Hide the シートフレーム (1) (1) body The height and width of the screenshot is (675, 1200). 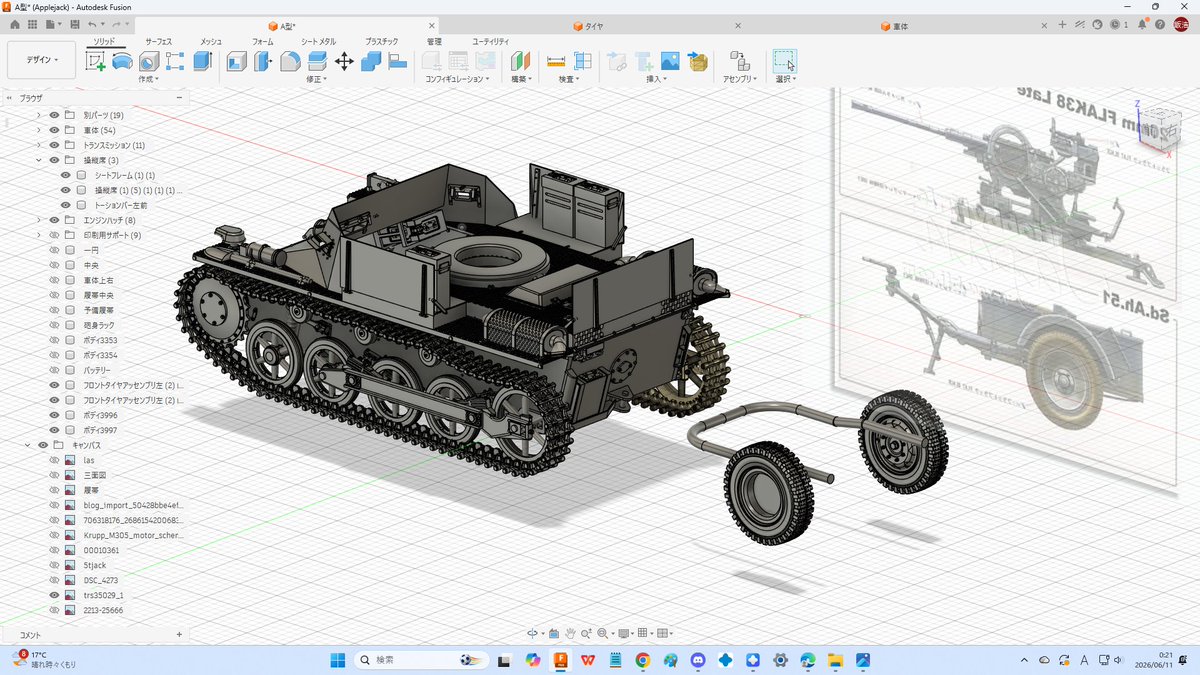point(66,175)
